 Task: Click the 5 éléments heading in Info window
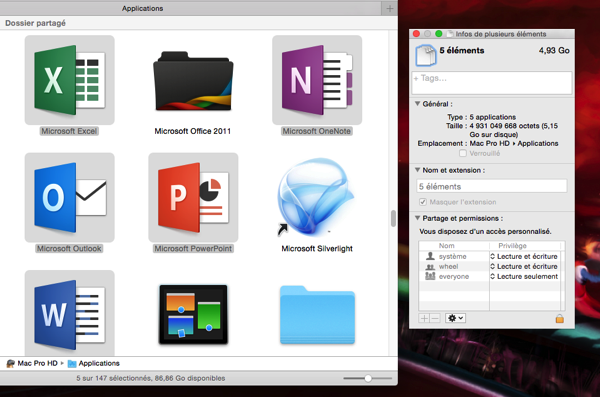462,50
